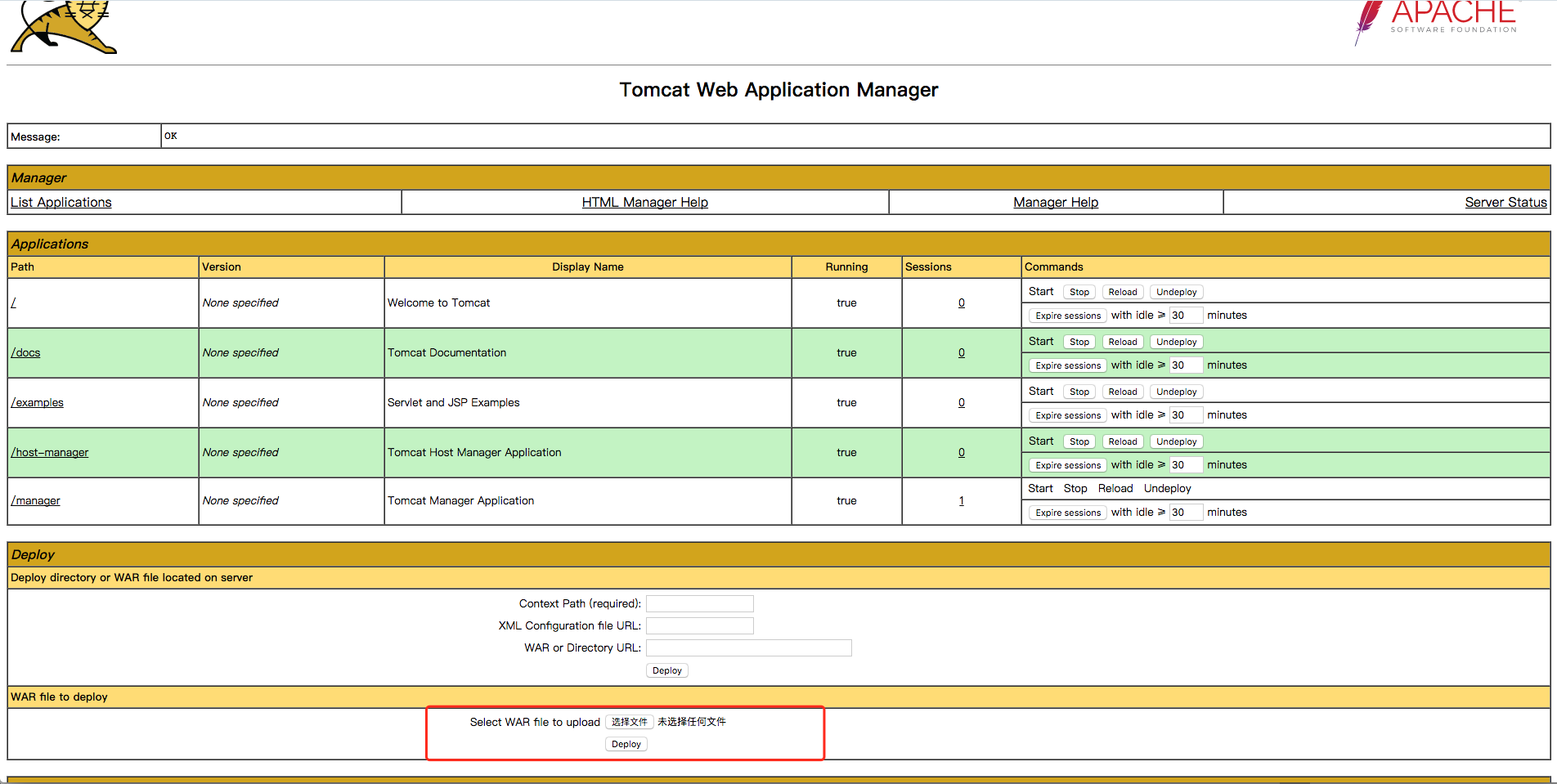Undeploy the Tomcat Host Manager Application

(x=1176, y=441)
